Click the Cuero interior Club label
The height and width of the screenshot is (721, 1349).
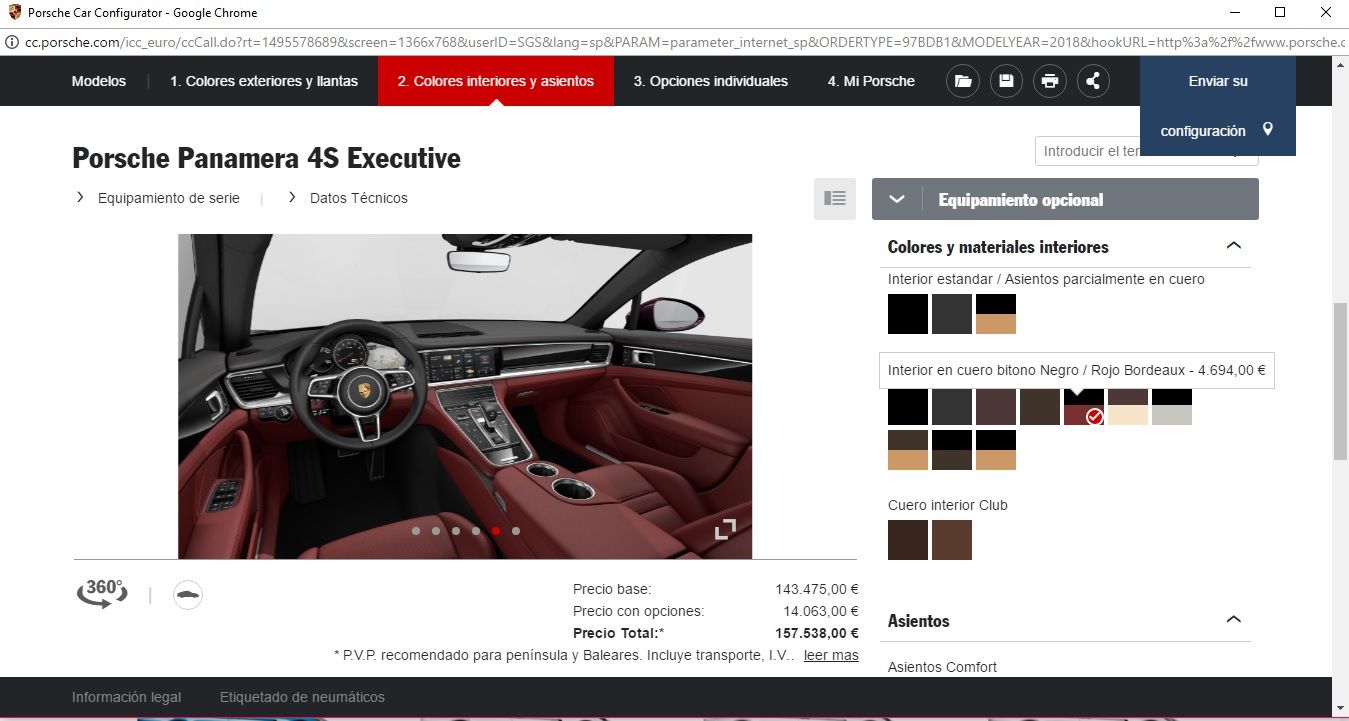(x=948, y=505)
